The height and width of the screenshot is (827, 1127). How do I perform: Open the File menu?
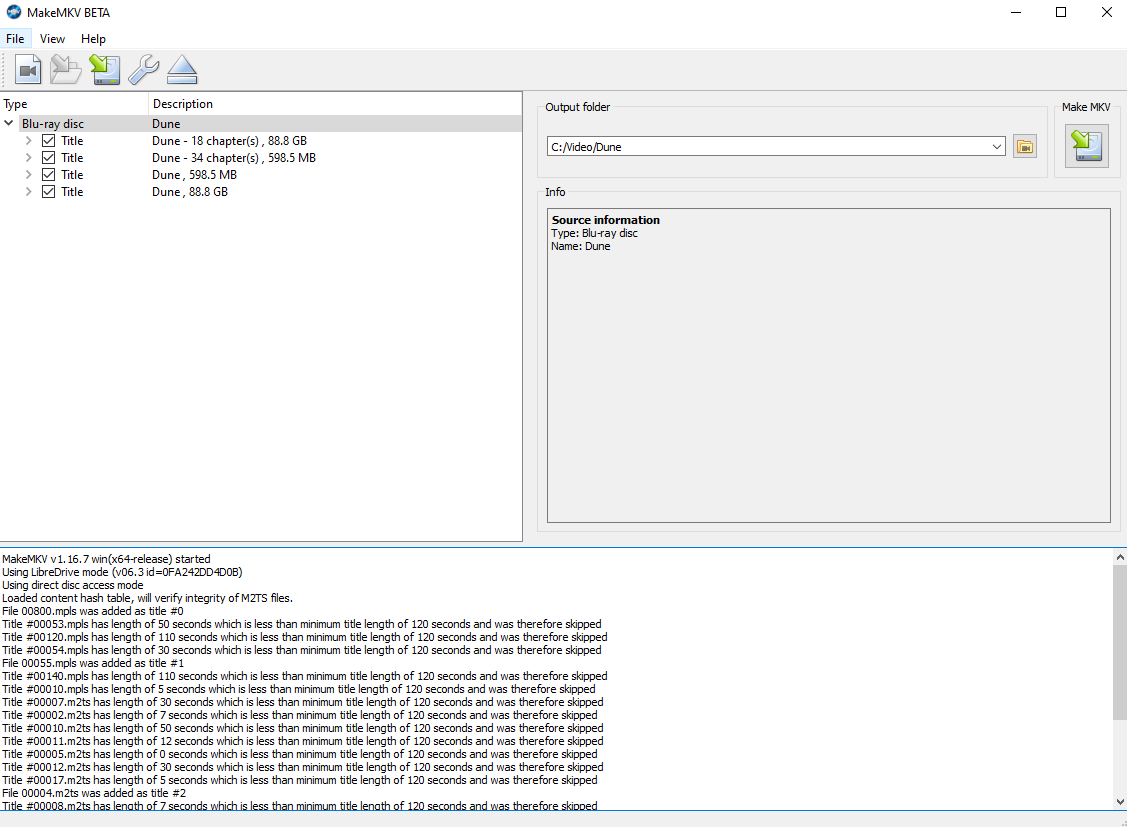(x=15, y=39)
